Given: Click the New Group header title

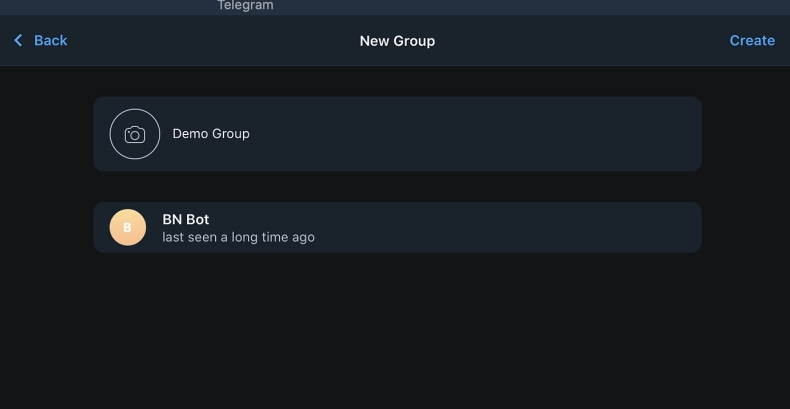Looking at the screenshot, I should coord(397,41).
